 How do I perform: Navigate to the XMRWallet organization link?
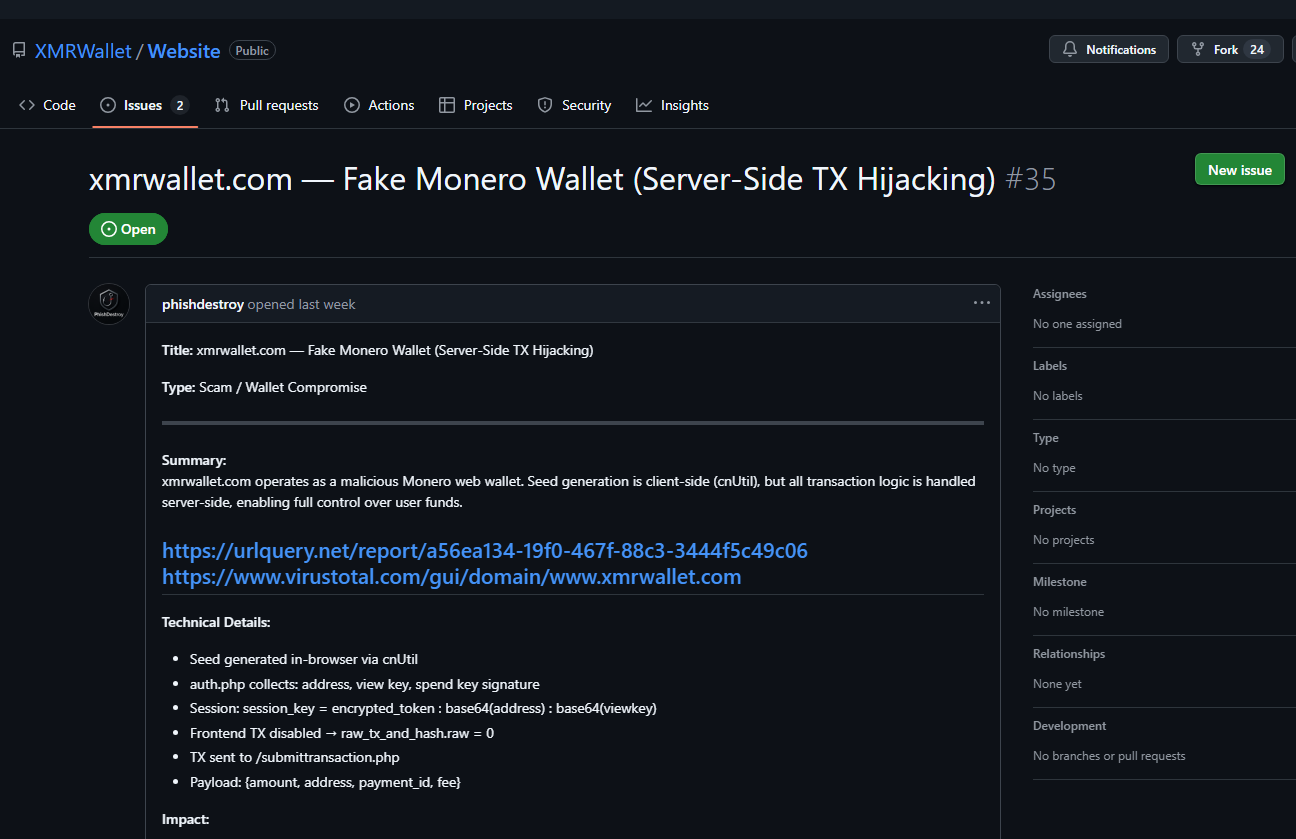(83, 50)
